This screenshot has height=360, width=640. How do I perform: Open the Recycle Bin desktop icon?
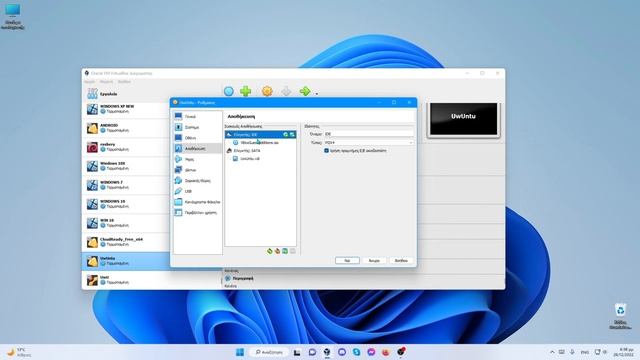(620, 316)
